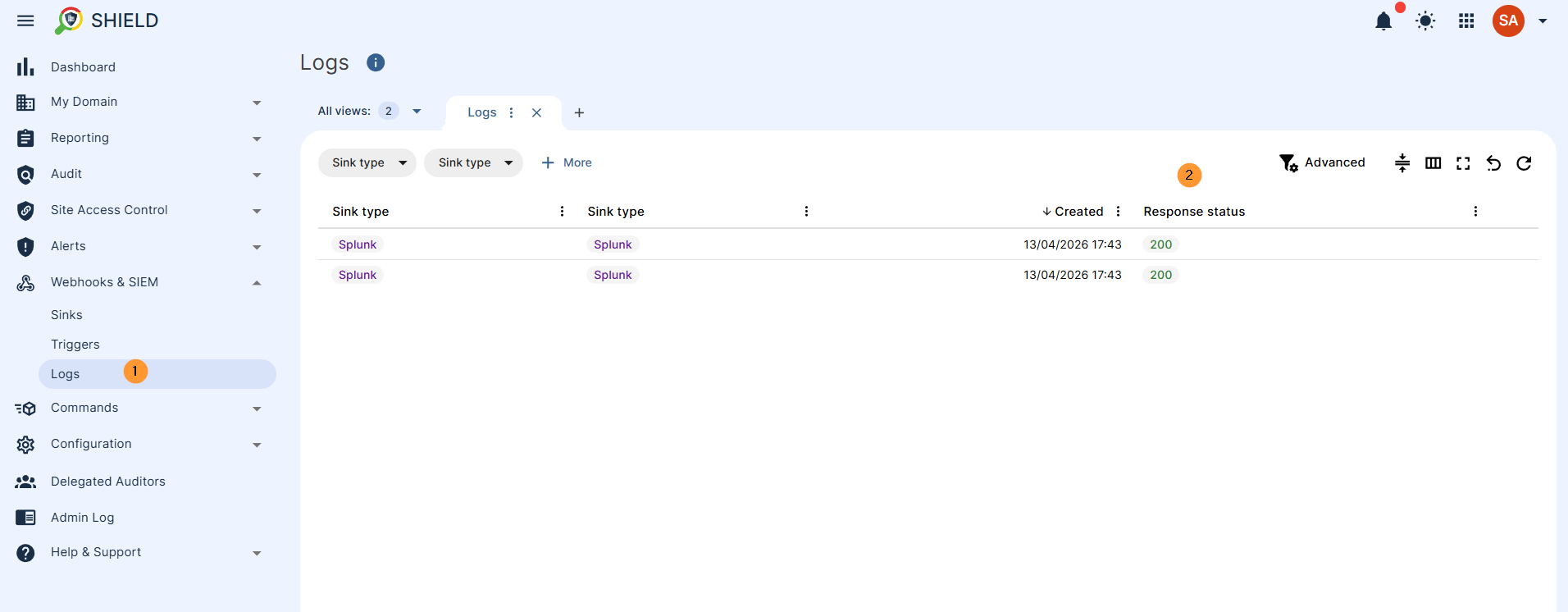This screenshot has width=1568, height=612.
Task: Open the first Sink type filter dropdown
Action: click(x=367, y=162)
